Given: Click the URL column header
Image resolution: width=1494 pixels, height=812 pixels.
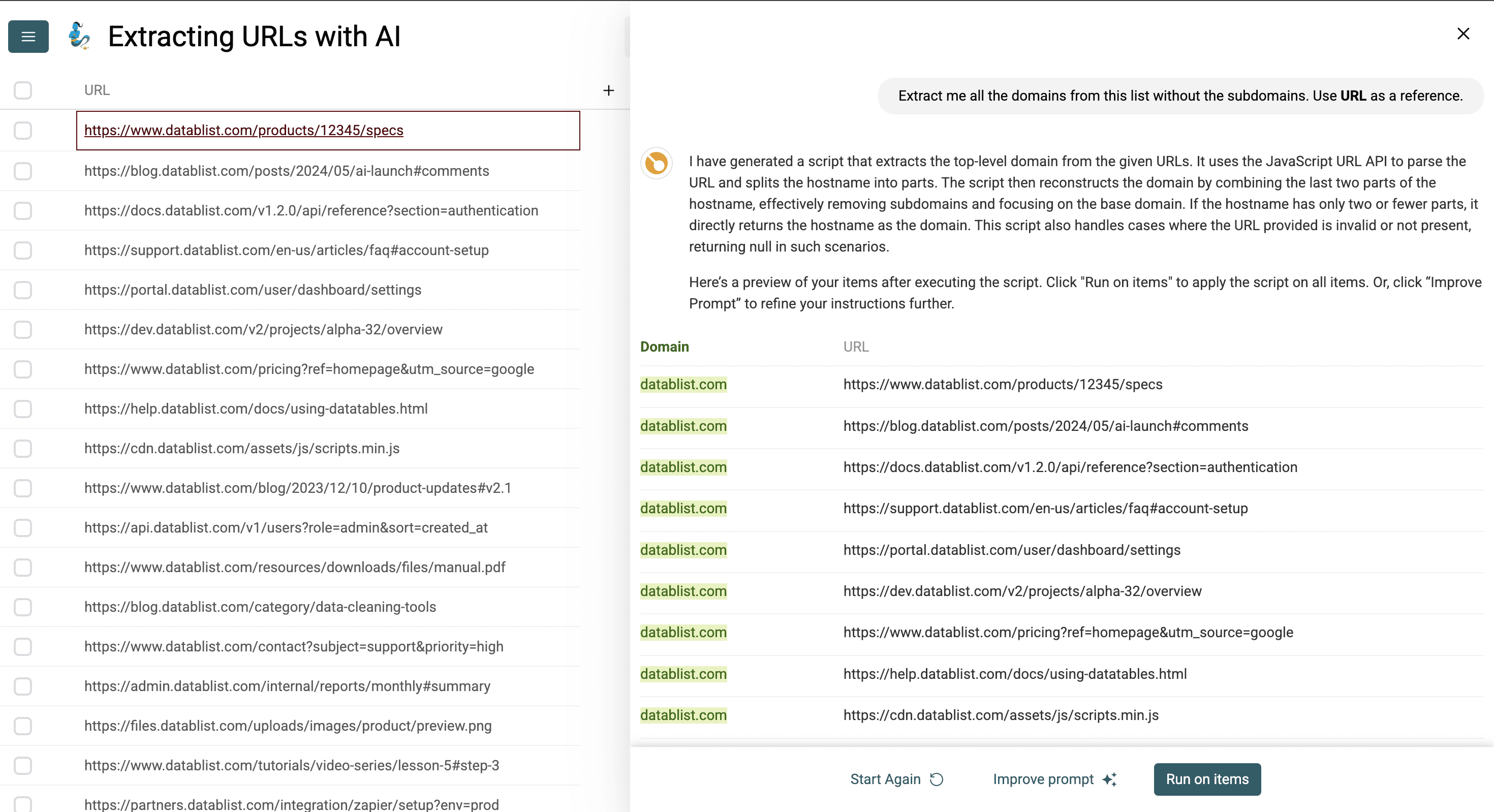Looking at the screenshot, I should point(96,90).
